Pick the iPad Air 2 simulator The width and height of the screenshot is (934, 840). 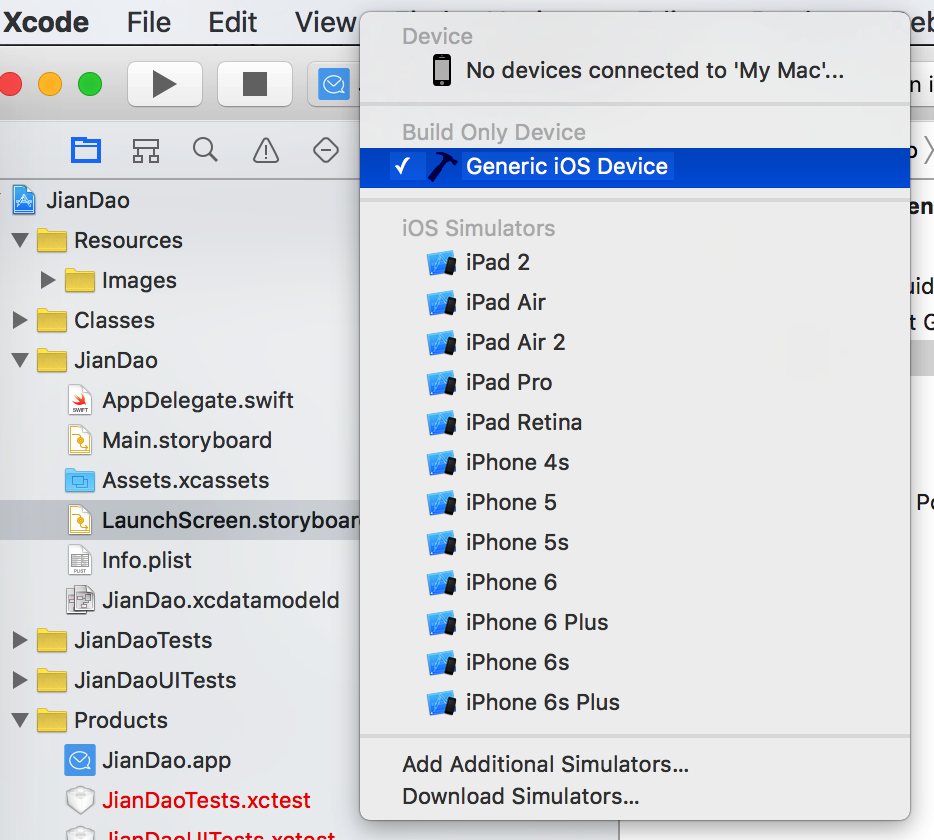click(x=515, y=342)
